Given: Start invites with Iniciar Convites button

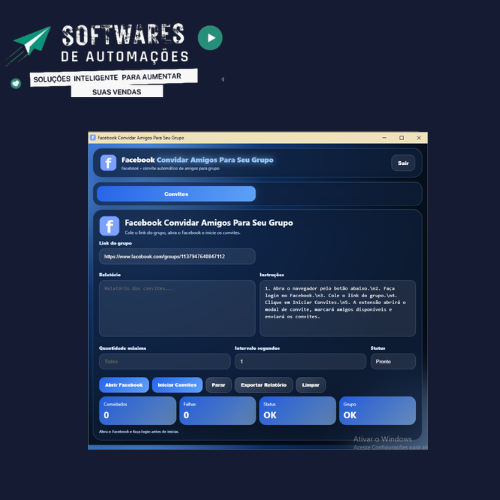Looking at the screenshot, I should coord(177,385).
